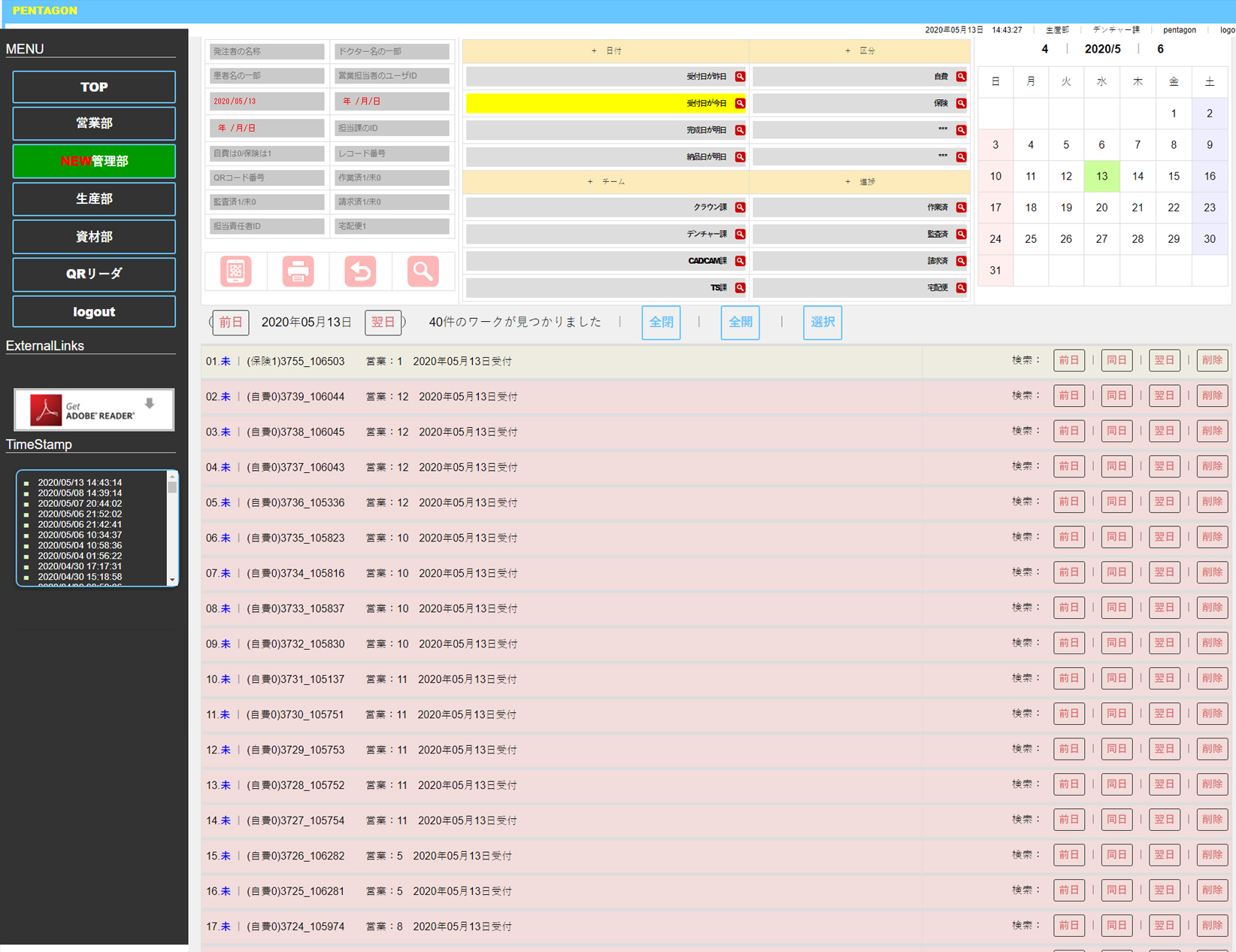Click magnifier beside 納品日が明日

[741, 157]
